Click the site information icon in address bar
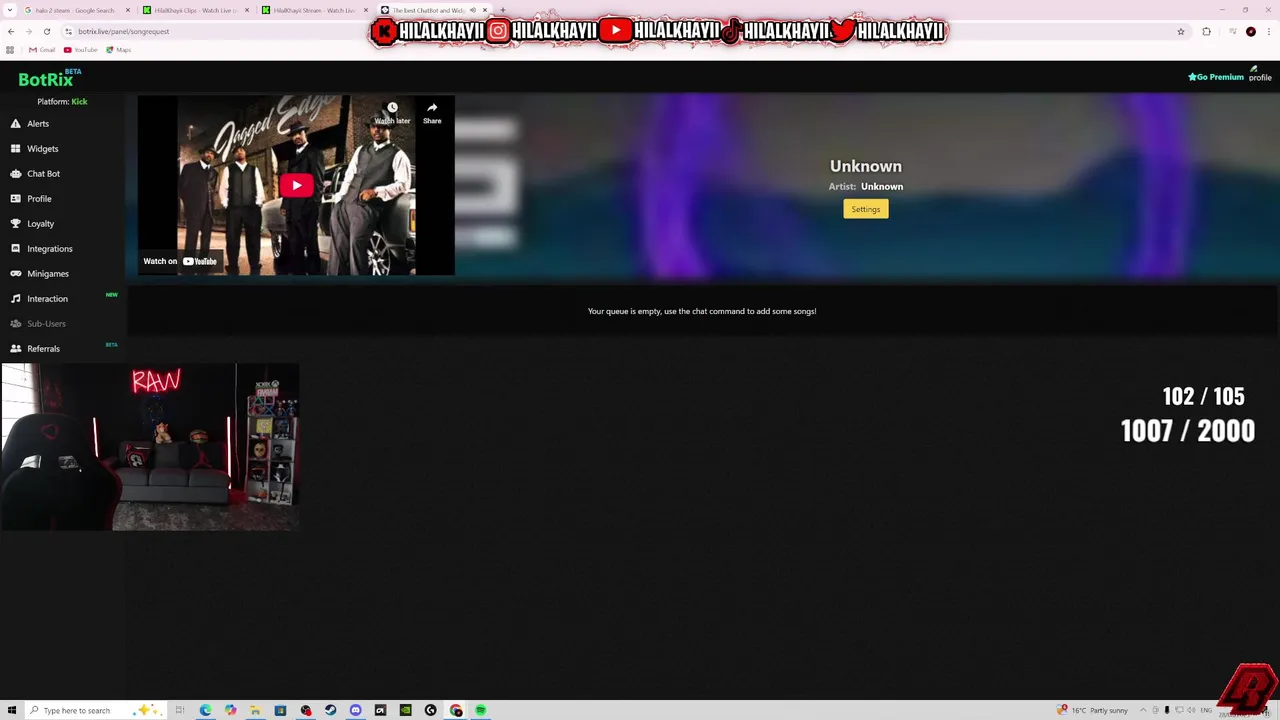The image size is (1280, 720). click(68, 31)
